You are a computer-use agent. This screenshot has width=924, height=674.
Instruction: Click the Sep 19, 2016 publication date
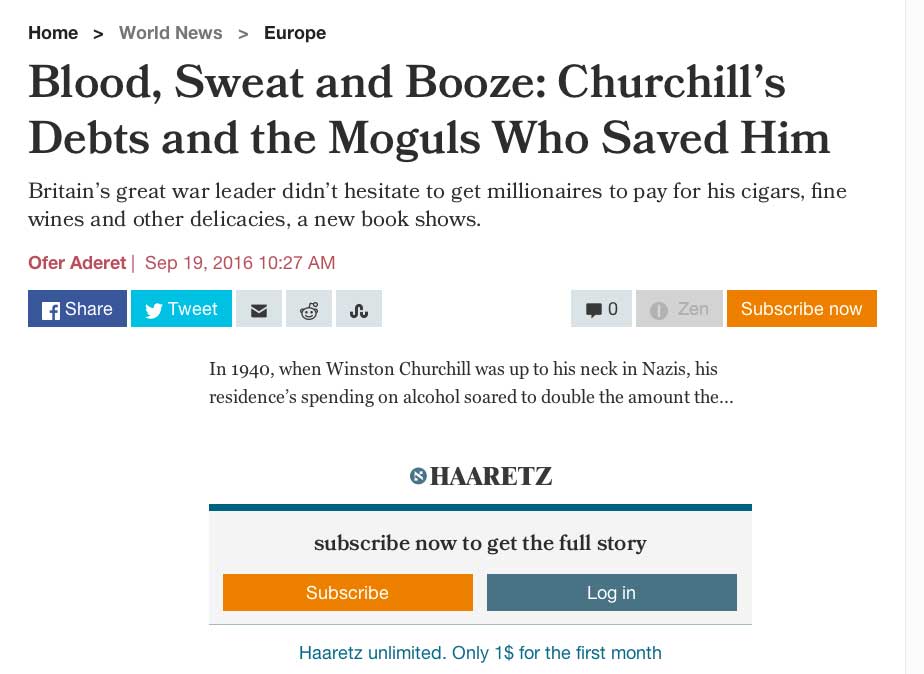click(x=240, y=263)
